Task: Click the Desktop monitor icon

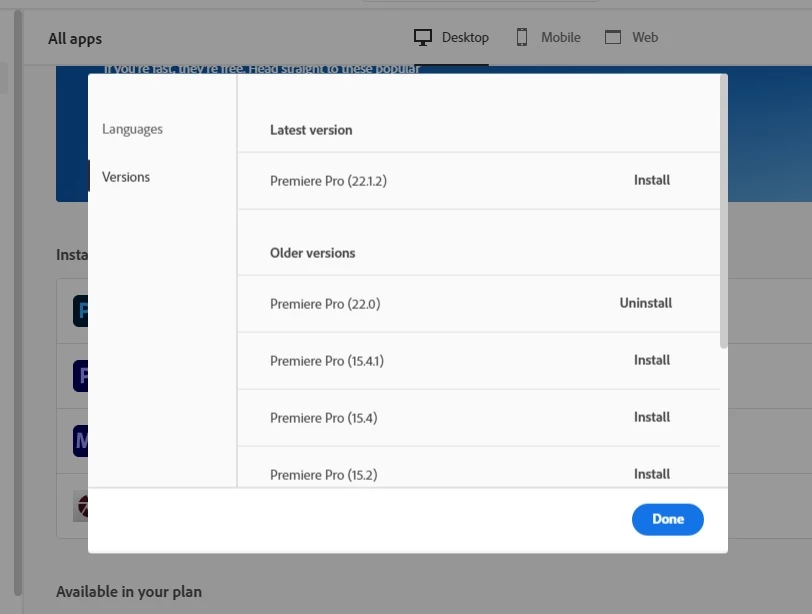Action: (x=423, y=37)
